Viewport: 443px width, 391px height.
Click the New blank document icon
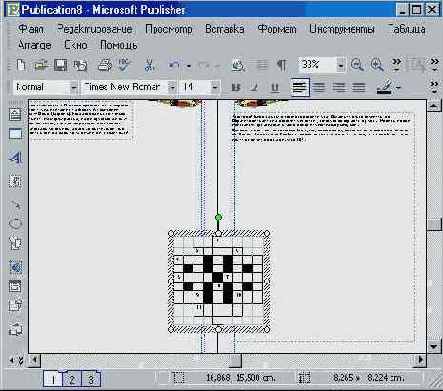coord(22,65)
